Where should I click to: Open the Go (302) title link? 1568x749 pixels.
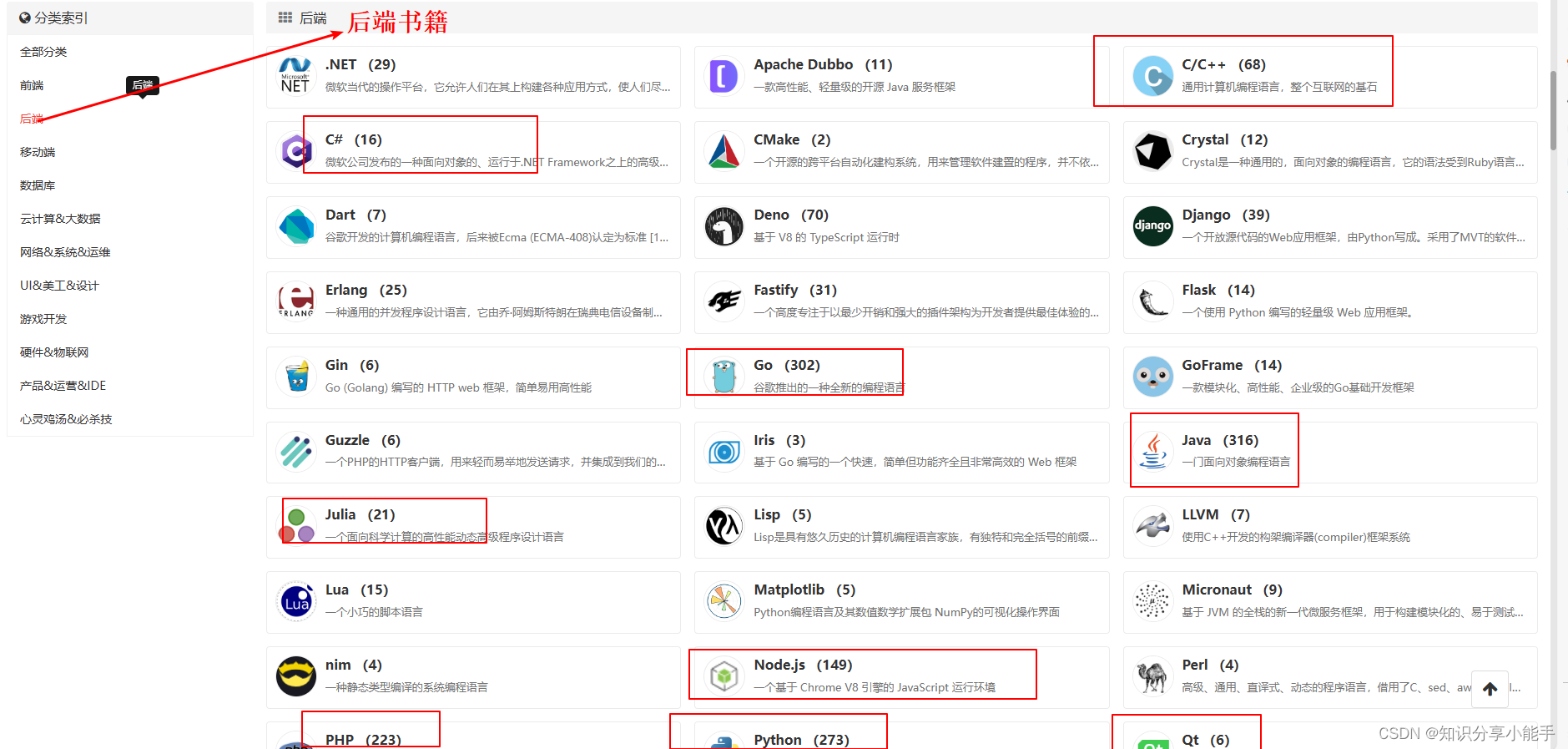[787, 365]
